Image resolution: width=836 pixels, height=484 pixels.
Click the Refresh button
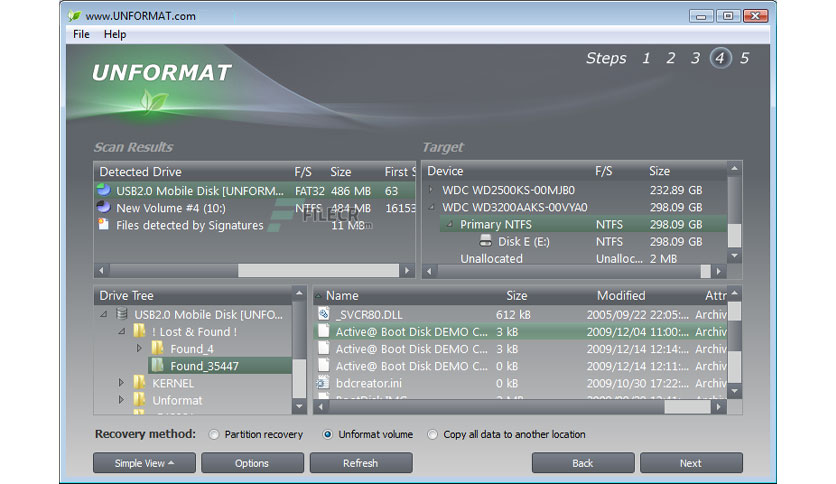(361, 463)
